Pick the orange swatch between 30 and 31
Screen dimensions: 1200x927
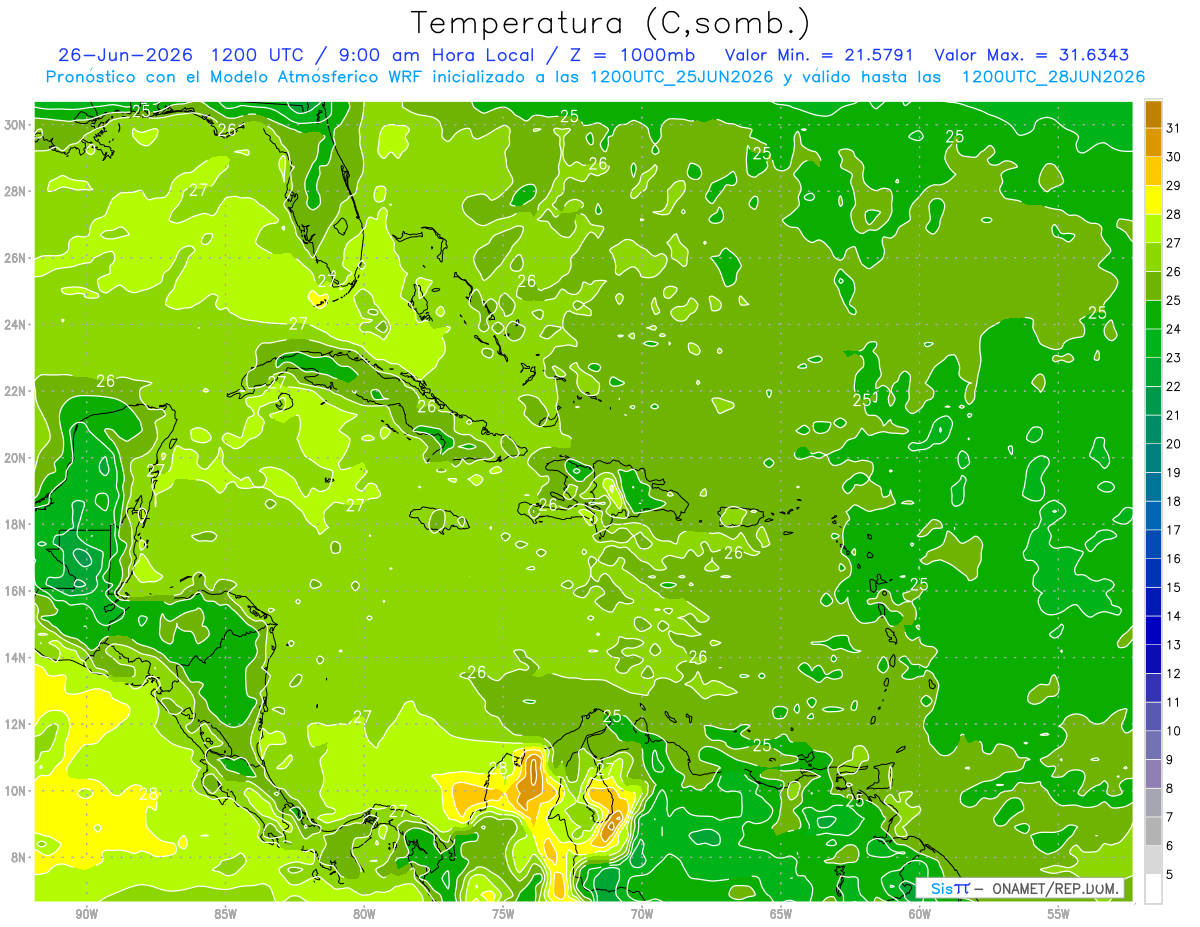(x=1153, y=143)
